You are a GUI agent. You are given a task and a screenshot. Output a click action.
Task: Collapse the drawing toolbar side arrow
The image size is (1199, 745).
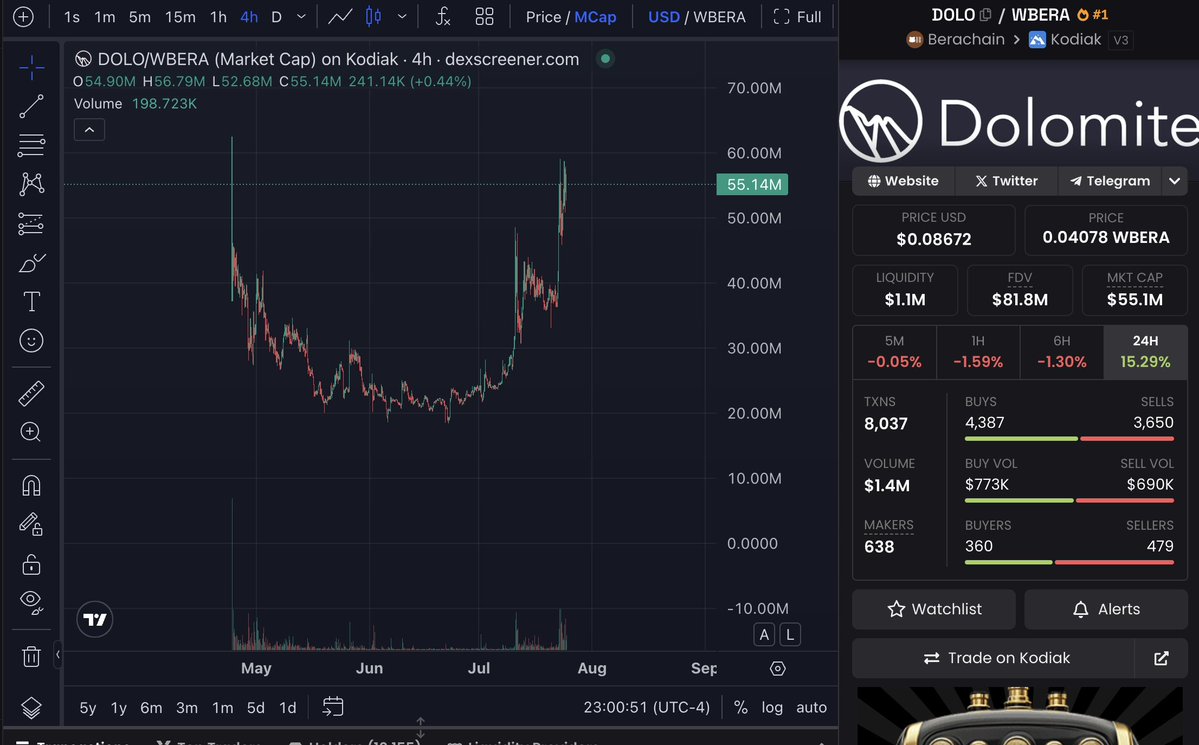(58, 655)
